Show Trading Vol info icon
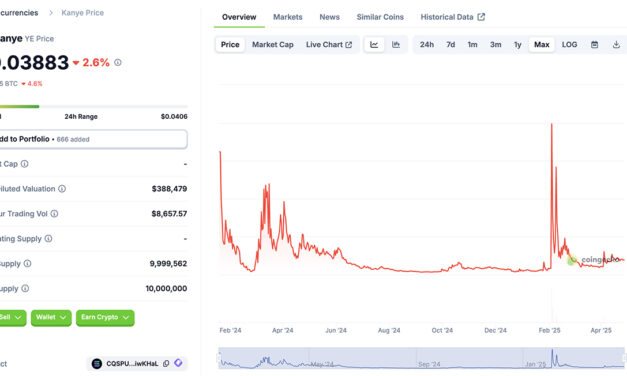Viewport: 627px width, 376px height. 54,214
